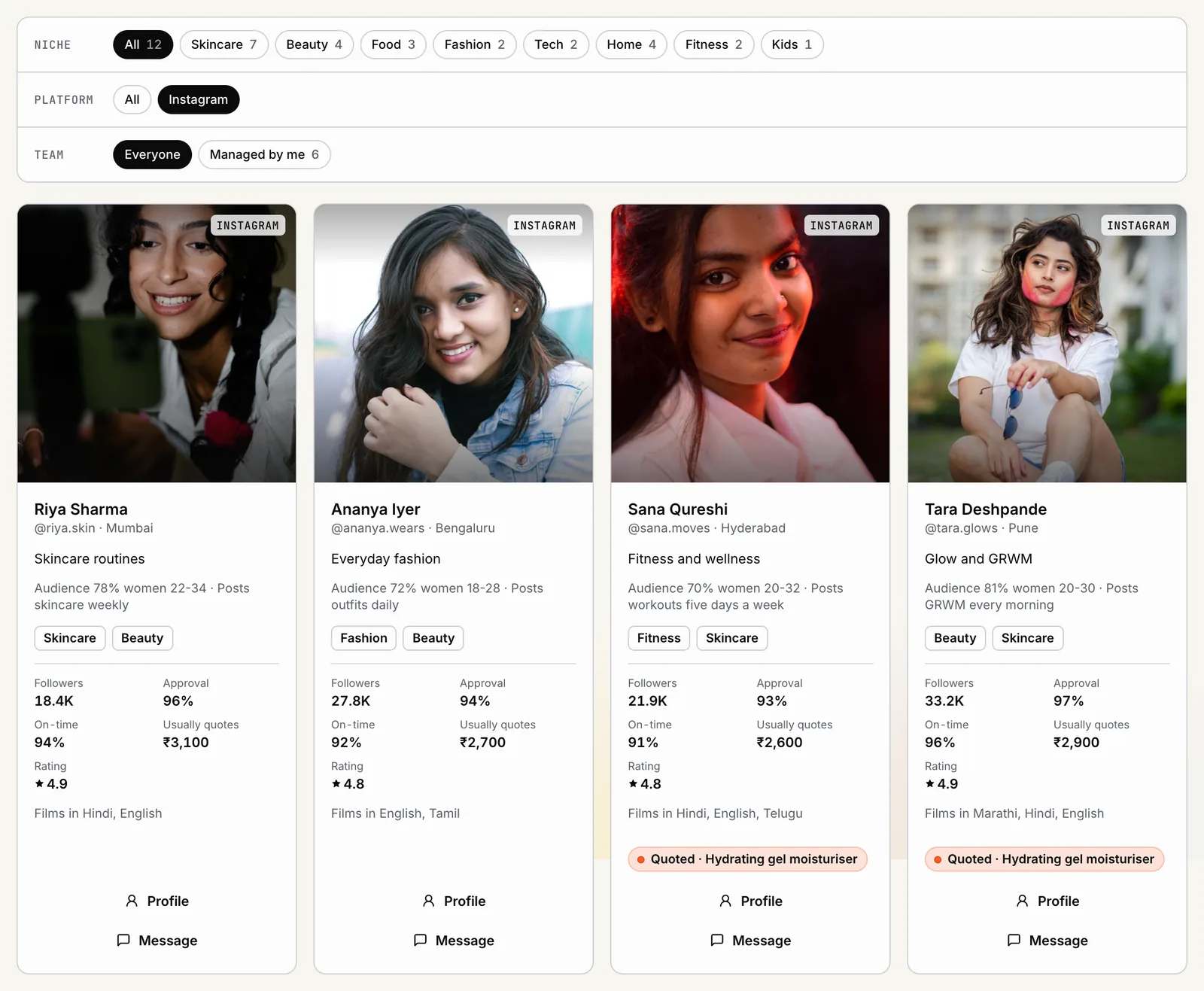
Task: Click the 97% approval value
Action: point(1069,701)
